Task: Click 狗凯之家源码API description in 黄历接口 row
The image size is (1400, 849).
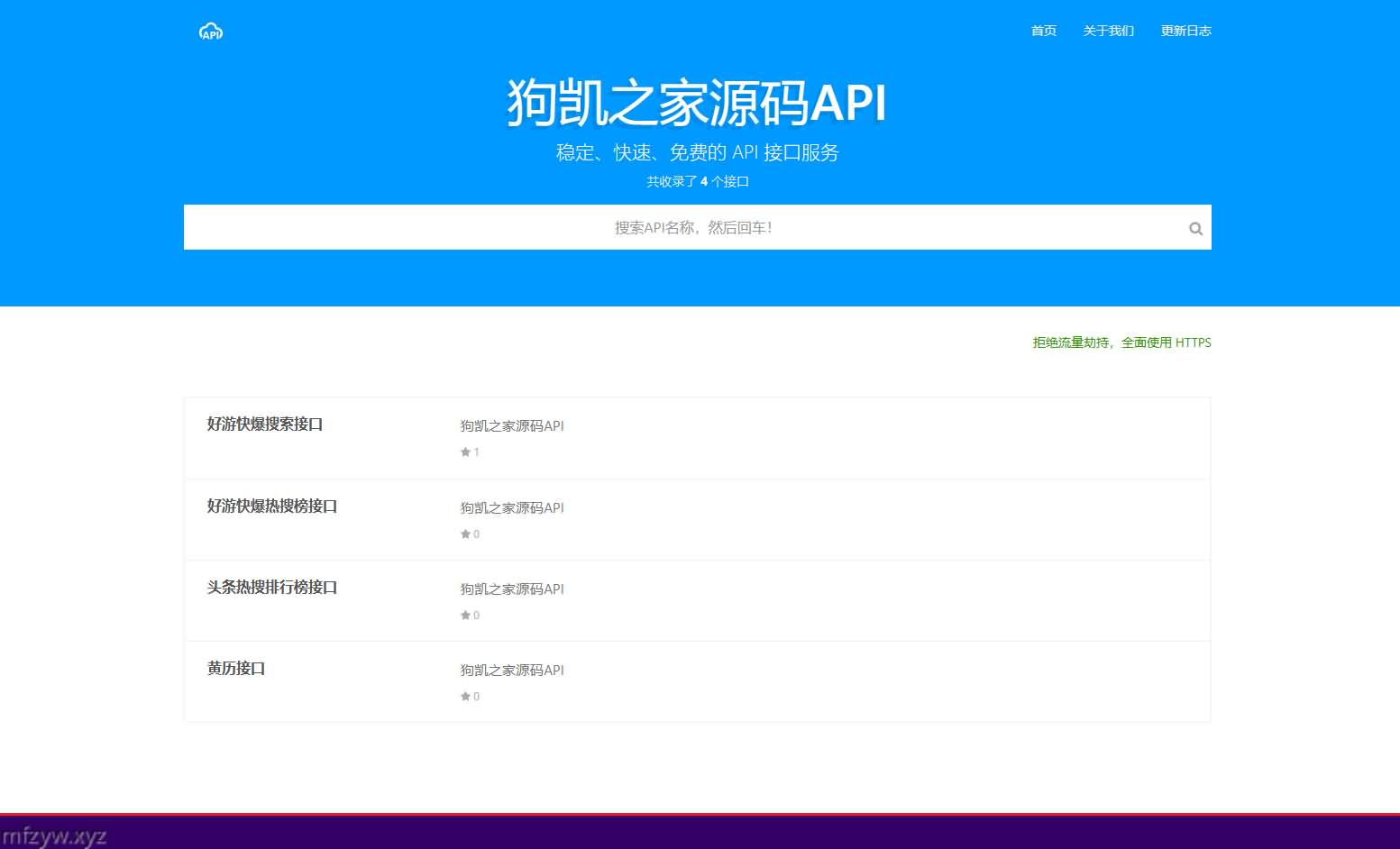Action: pyautogui.click(x=512, y=670)
